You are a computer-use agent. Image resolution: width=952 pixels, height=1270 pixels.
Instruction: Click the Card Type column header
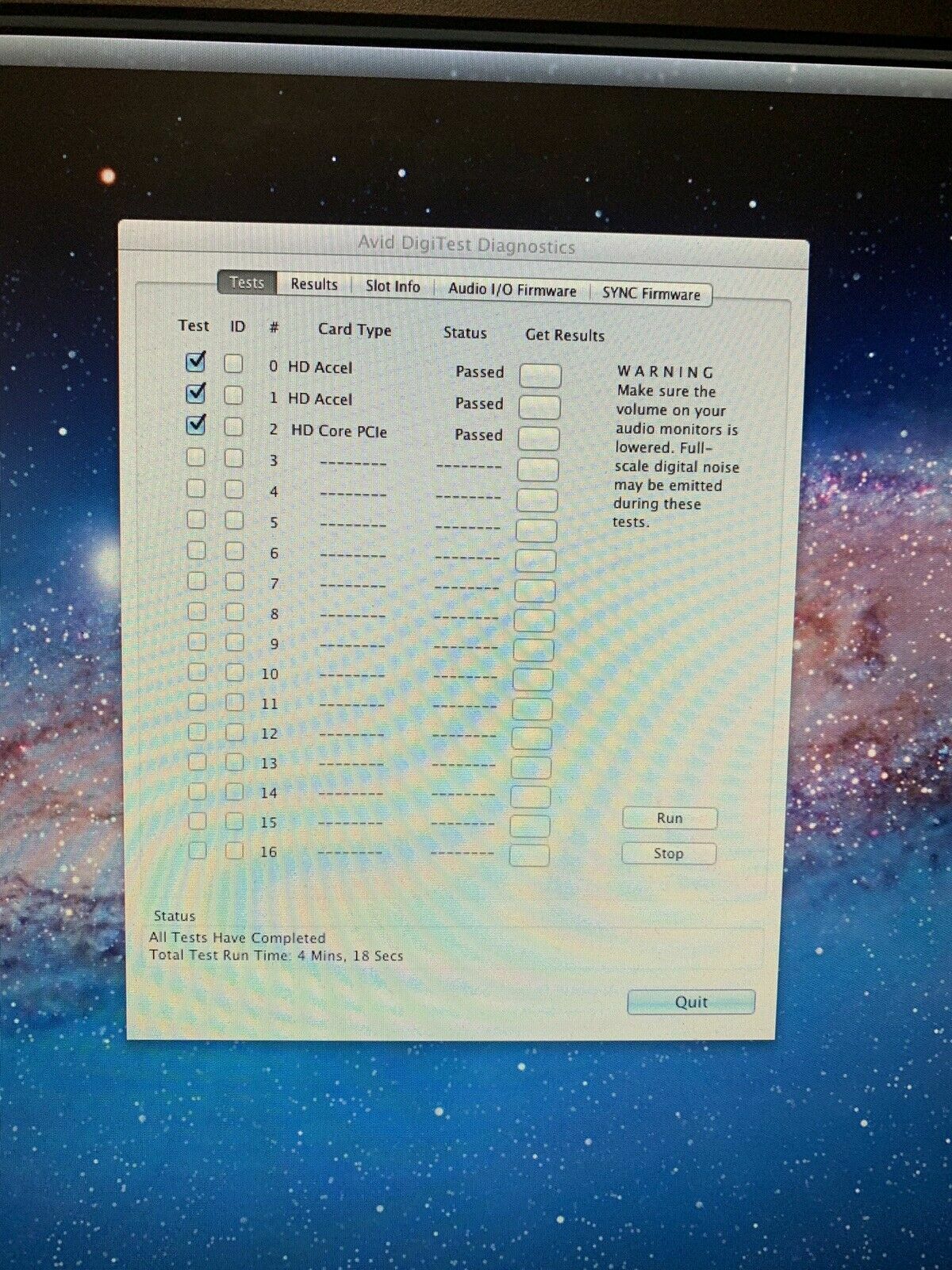pos(355,329)
